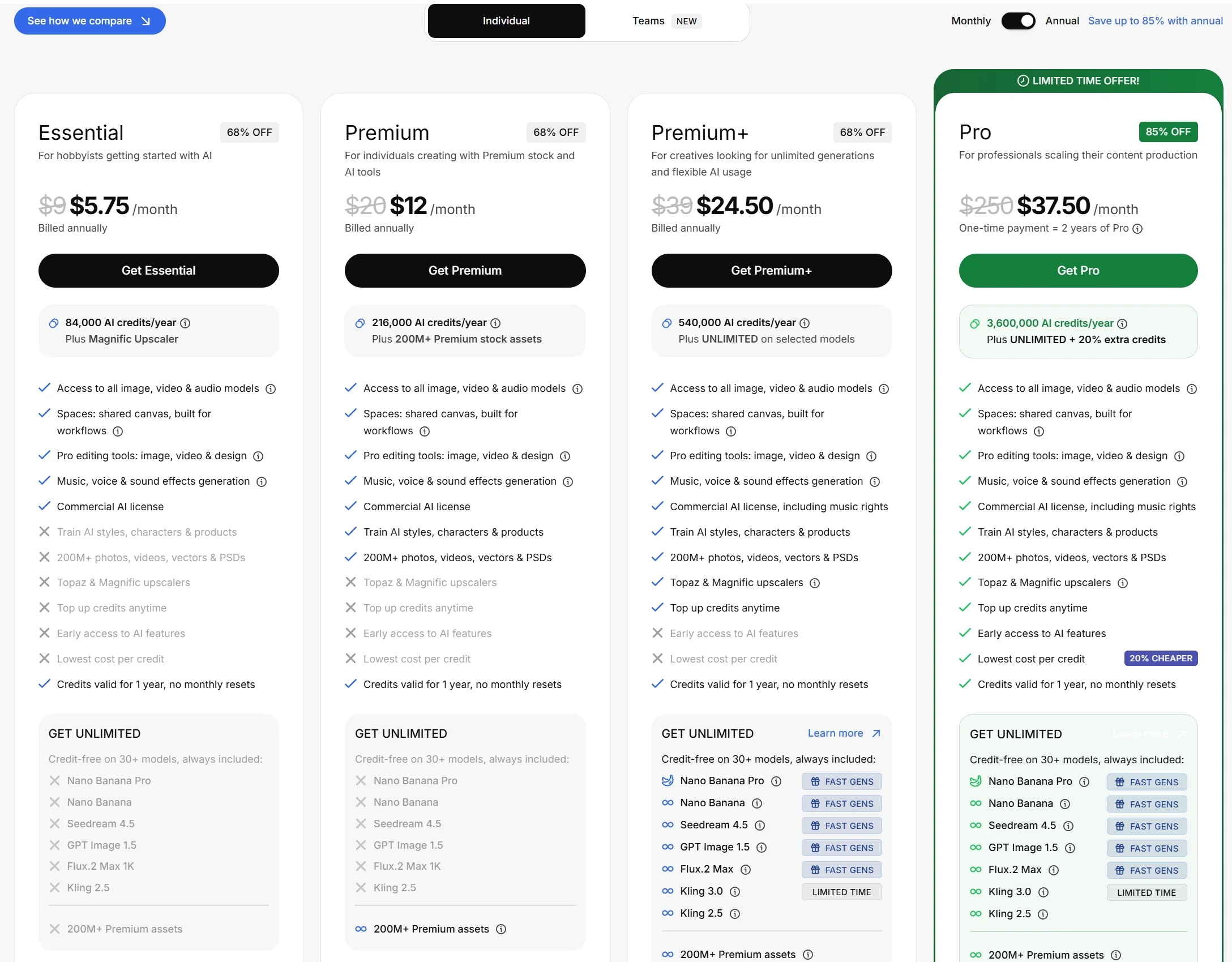This screenshot has height=962, width=1232.
Task: Select the Individual plans tab
Action: coord(506,21)
